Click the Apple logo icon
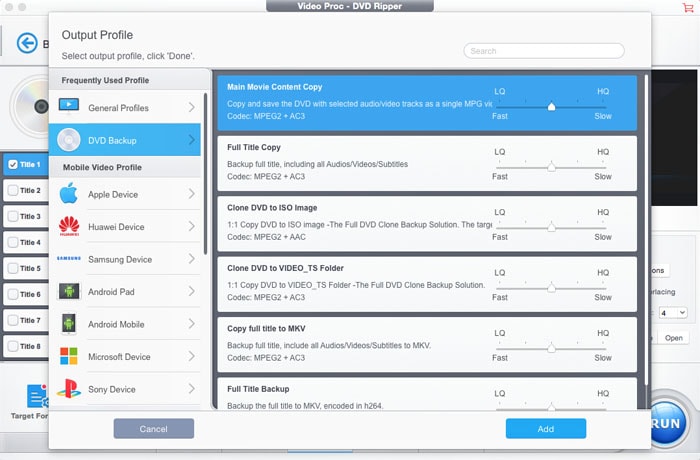 [x=69, y=193]
